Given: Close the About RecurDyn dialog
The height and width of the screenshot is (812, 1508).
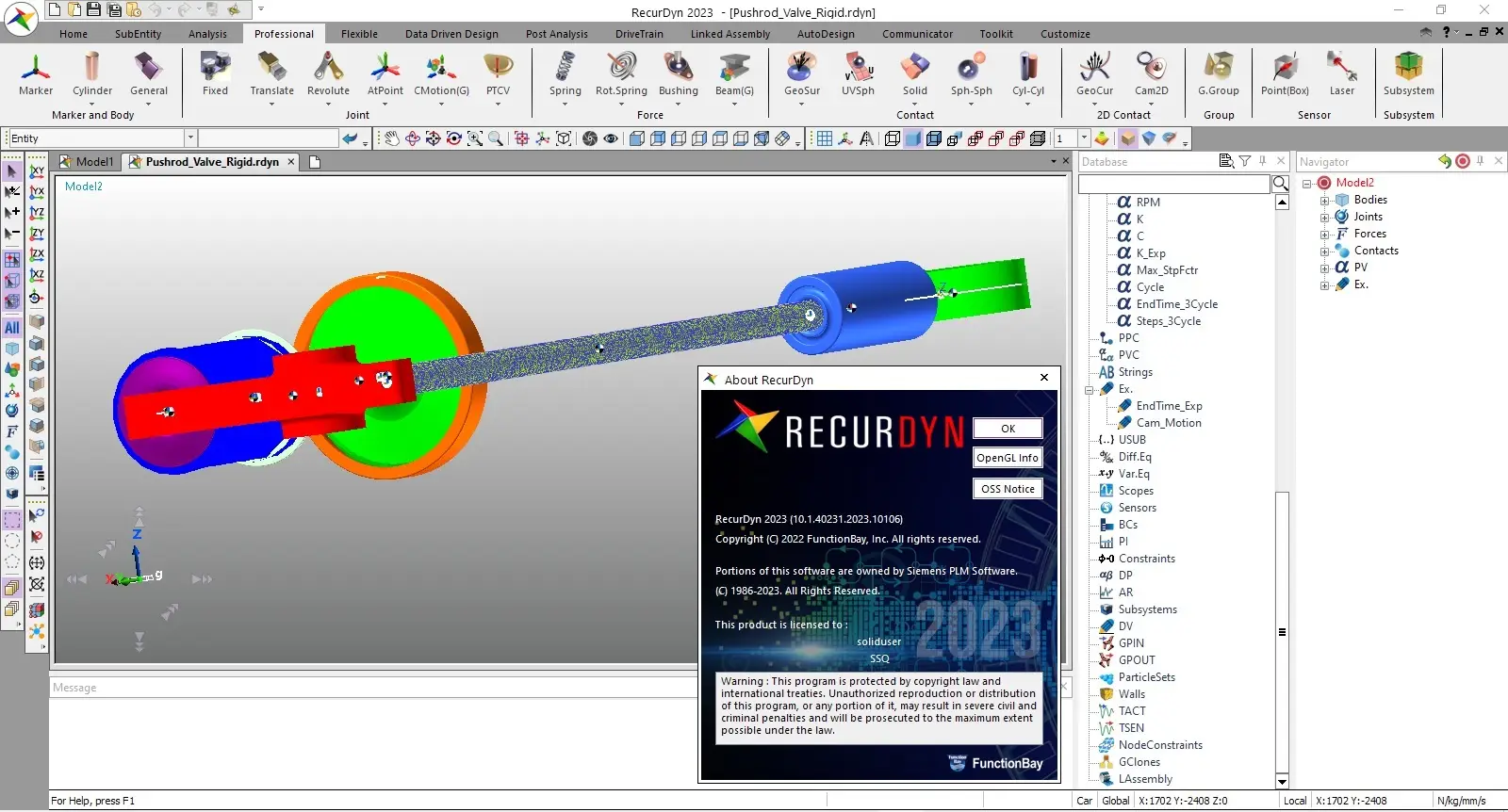Looking at the screenshot, I should pos(1044,378).
